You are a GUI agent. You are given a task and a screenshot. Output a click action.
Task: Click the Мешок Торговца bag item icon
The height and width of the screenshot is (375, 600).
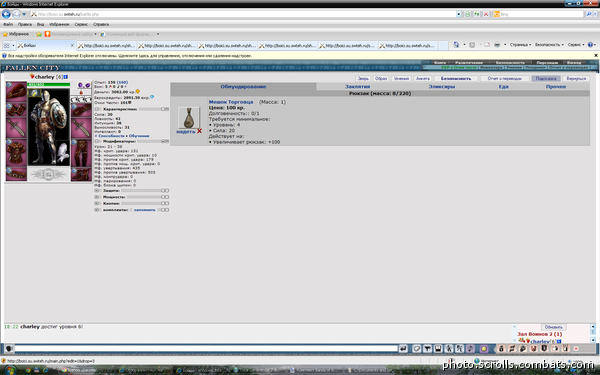point(189,118)
